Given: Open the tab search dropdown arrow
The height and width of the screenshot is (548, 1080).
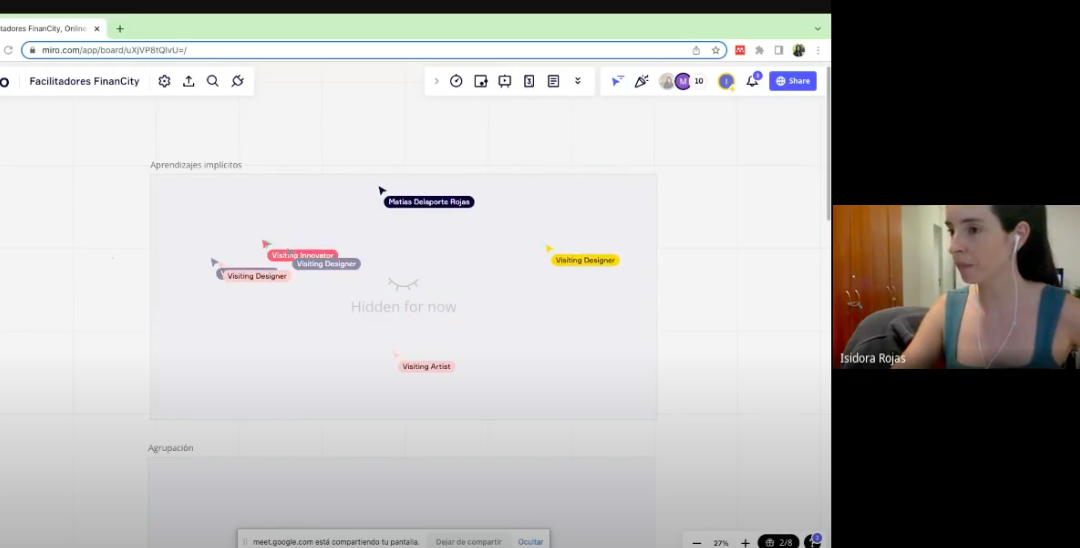Looking at the screenshot, I should point(818,29).
